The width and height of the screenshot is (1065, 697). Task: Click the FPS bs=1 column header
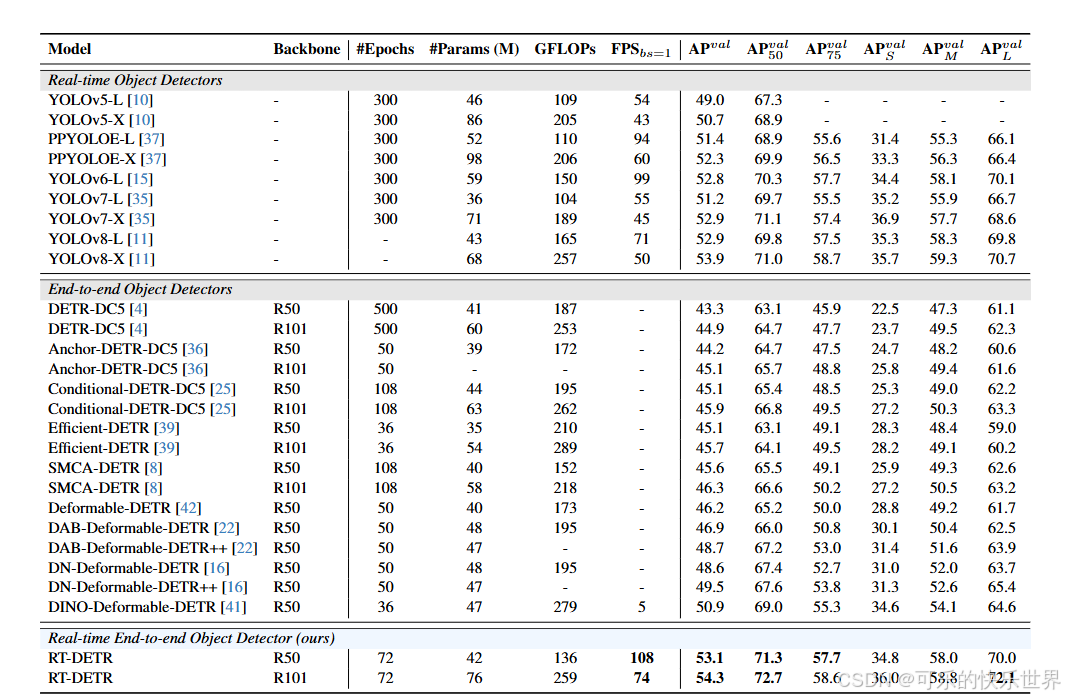[x=640, y=50]
